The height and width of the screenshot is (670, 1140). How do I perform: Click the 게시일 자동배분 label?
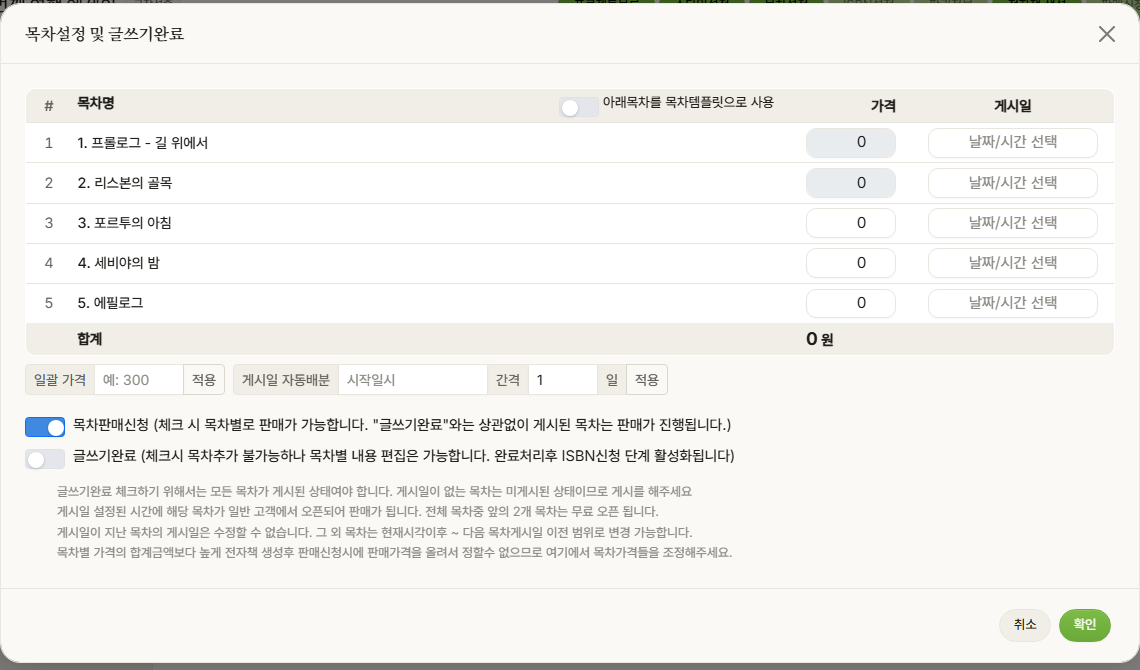286,380
